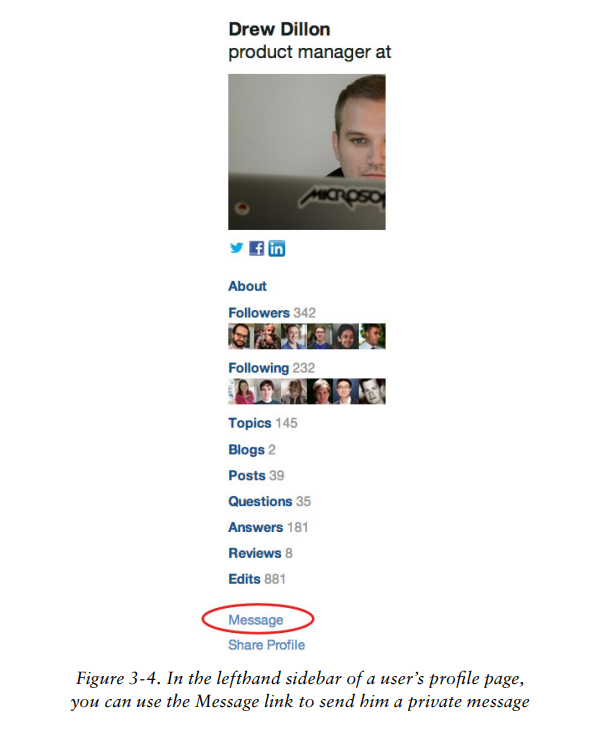Open Topics 145

point(263,423)
